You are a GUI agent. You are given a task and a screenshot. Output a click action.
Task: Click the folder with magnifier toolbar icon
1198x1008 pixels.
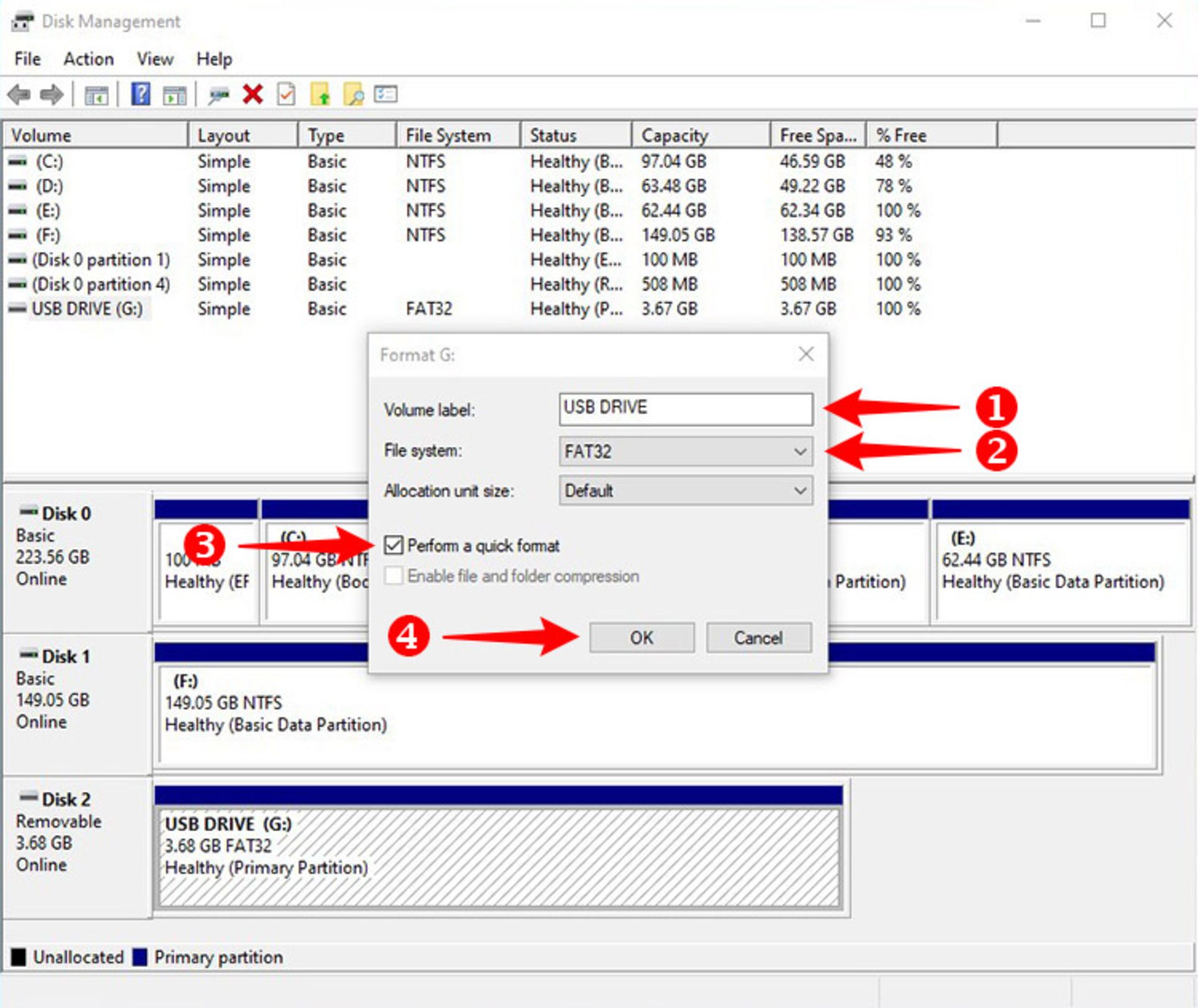coord(354,94)
